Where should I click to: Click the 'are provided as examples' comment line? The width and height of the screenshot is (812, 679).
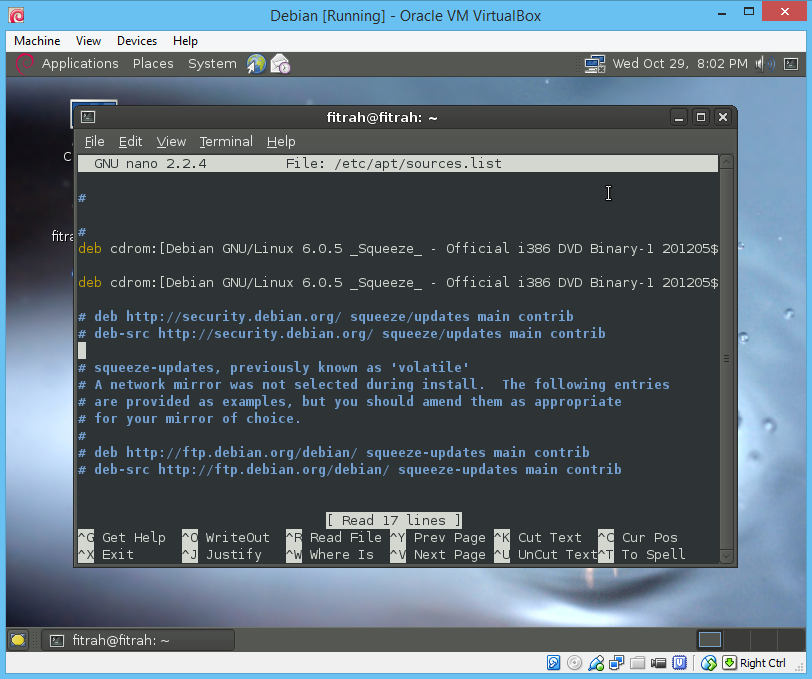pyautogui.click(x=350, y=401)
